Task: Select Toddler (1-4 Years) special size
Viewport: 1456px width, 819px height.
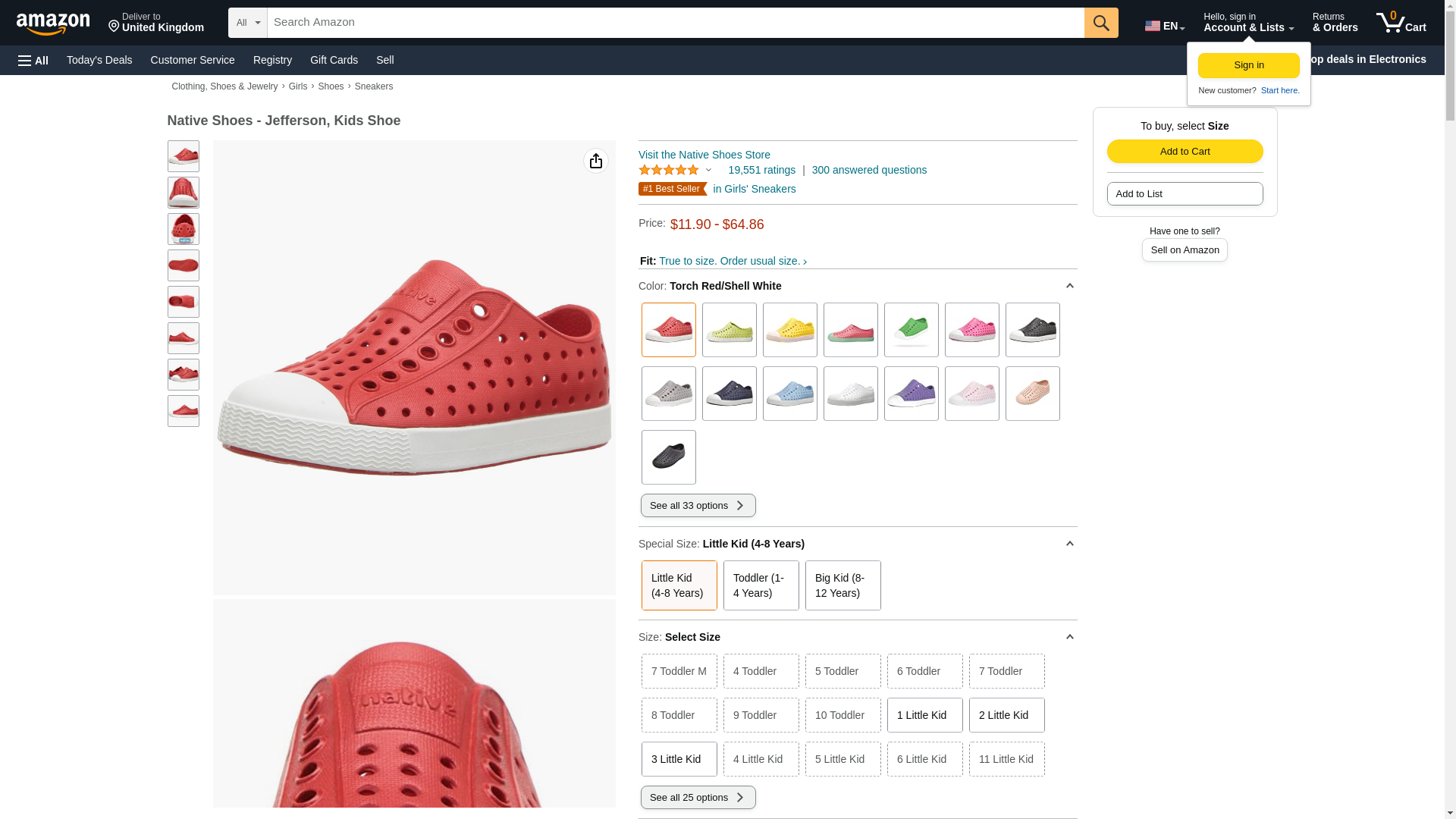Action: pyautogui.click(x=761, y=585)
